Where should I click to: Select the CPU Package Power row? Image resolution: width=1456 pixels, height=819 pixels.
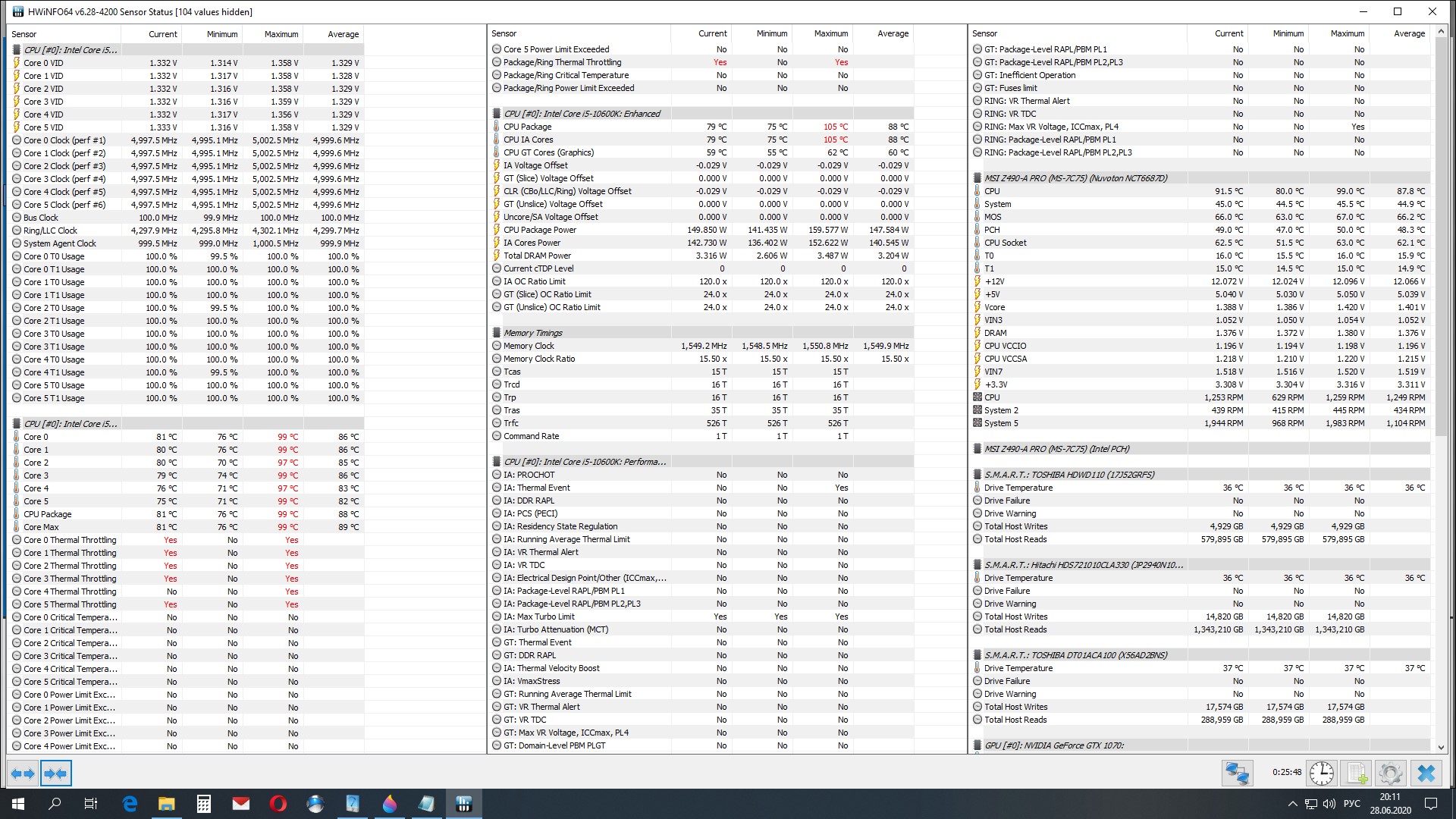540,230
